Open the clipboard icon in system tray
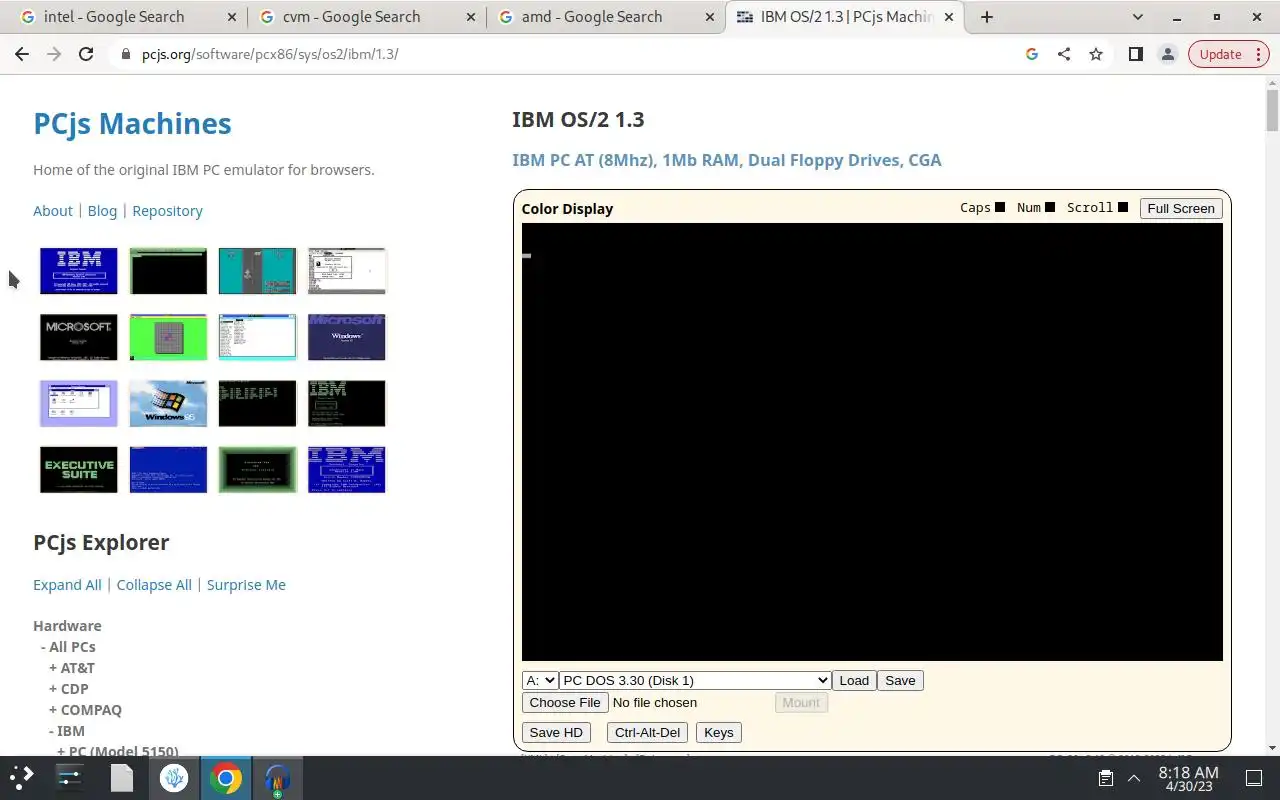Screen dimensions: 1280x800 pos(1105,778)
